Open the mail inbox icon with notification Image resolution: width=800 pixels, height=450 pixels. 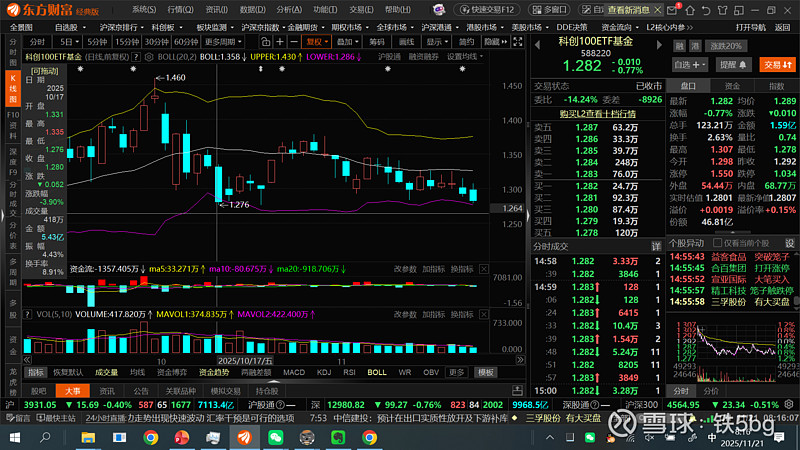pos(673,10)
